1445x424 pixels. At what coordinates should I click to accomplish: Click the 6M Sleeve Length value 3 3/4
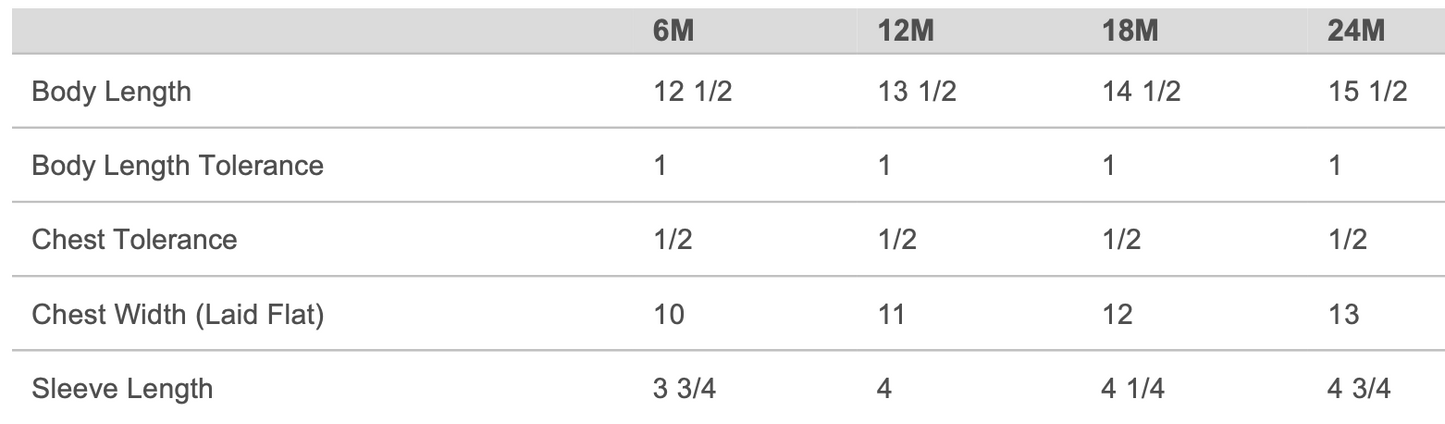(x=685, y=388)
